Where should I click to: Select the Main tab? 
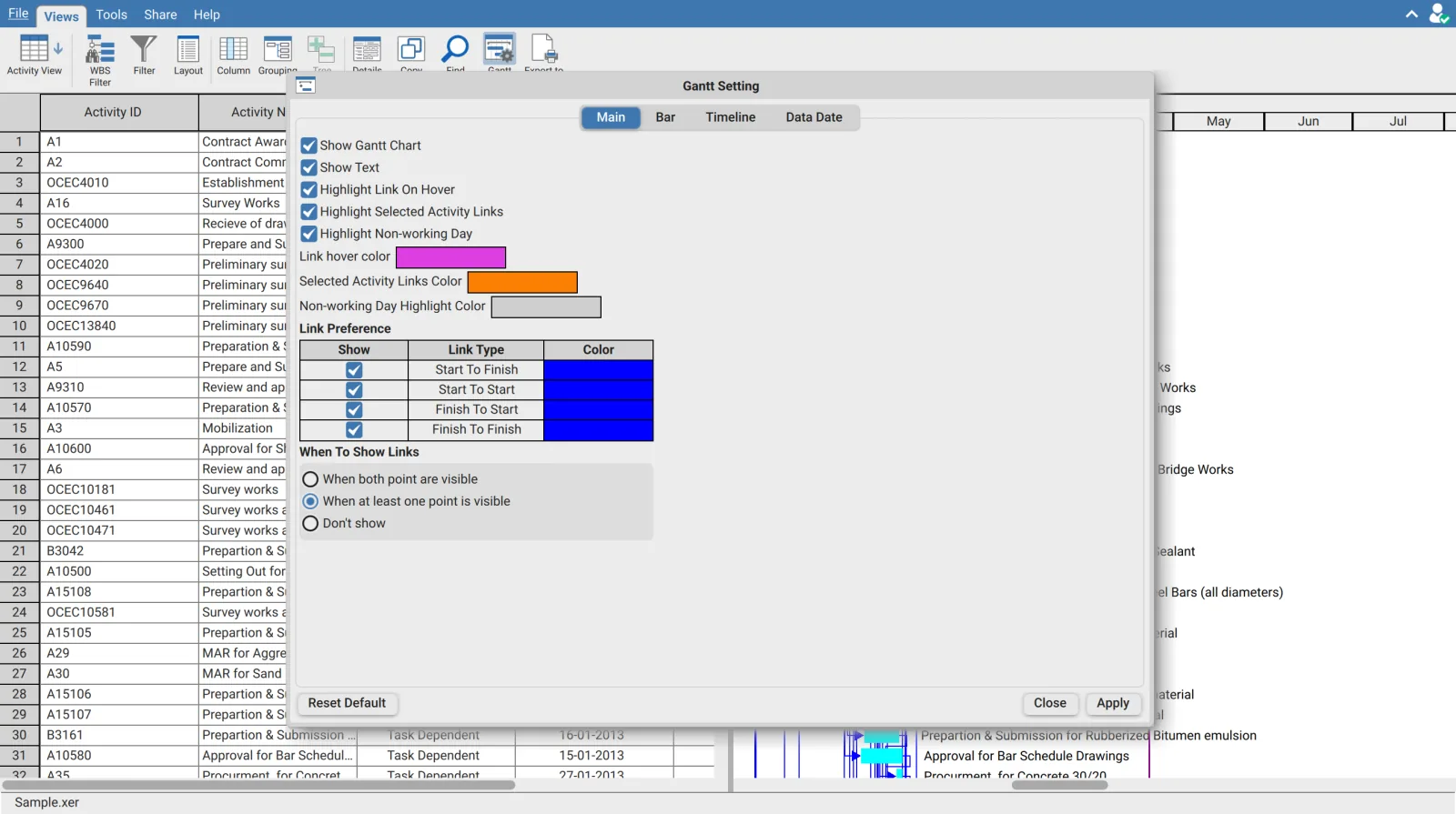pyautogui.click(x=611, y=117)
